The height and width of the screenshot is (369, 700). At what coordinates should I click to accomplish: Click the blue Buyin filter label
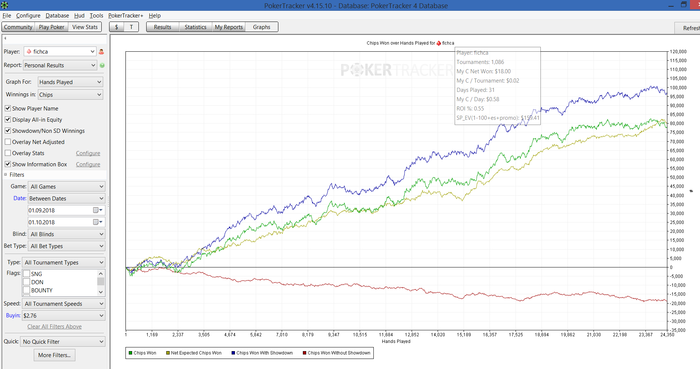pos(12,315)
